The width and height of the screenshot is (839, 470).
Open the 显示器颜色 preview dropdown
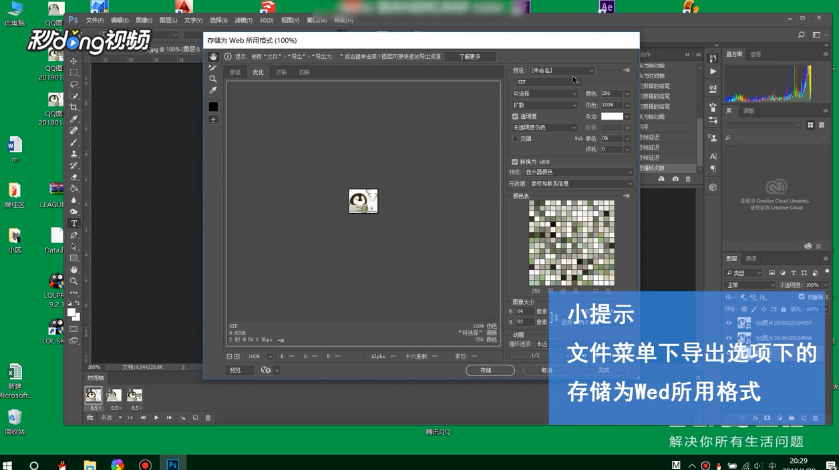(x=579, y=172)
